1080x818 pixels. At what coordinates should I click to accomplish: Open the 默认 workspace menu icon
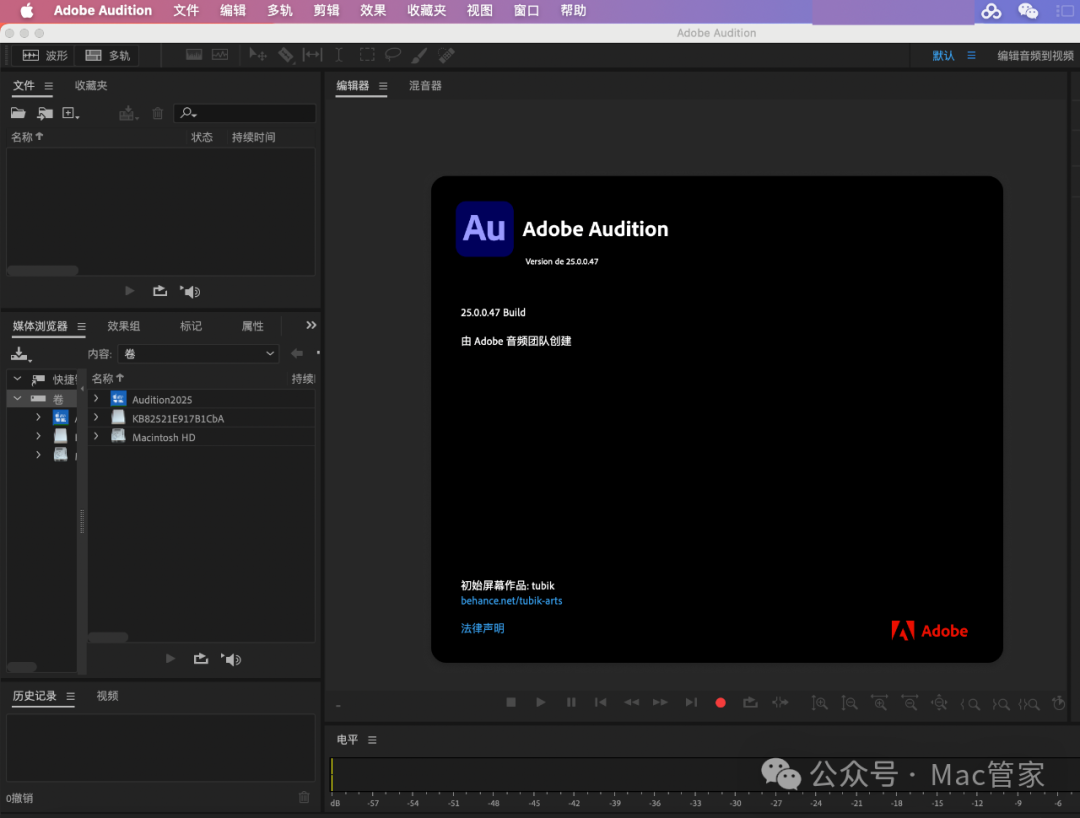[x=971, y=55]
